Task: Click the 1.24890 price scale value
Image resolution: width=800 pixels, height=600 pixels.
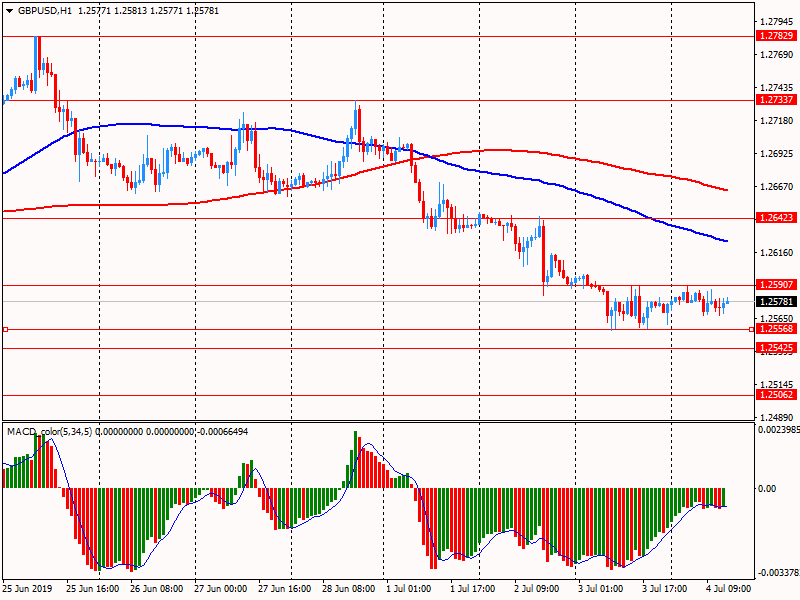Action: click(x=777, y=417)
